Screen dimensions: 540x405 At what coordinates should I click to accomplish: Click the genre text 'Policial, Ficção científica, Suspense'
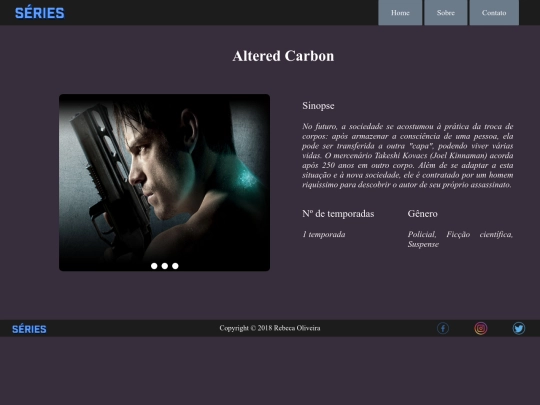click(460, 239)
